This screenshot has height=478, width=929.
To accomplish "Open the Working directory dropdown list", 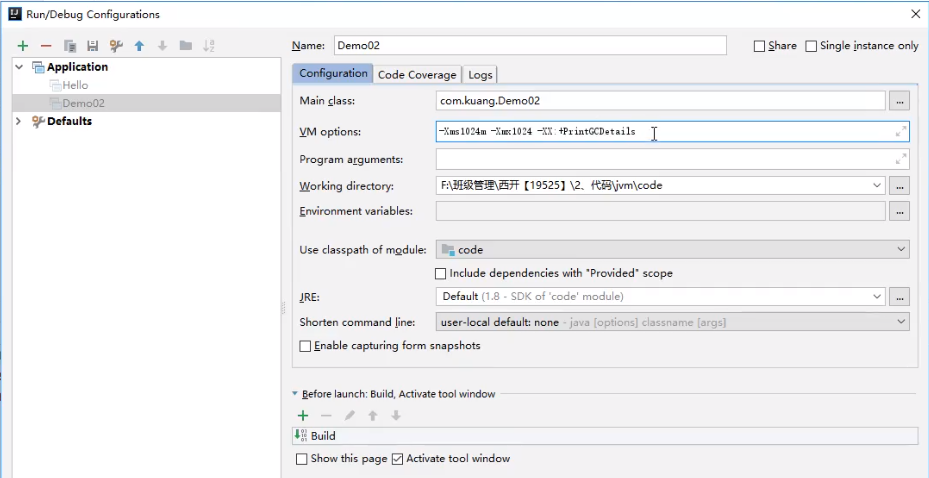I will click(877, 185).
